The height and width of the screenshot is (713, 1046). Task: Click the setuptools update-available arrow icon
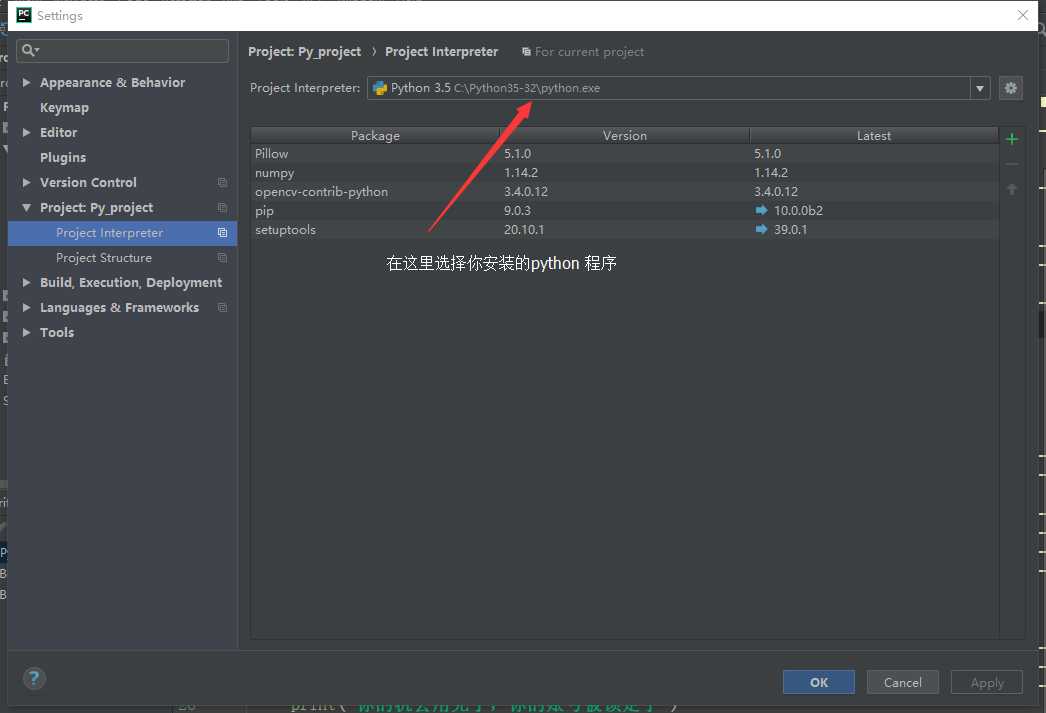coord(761,229)
